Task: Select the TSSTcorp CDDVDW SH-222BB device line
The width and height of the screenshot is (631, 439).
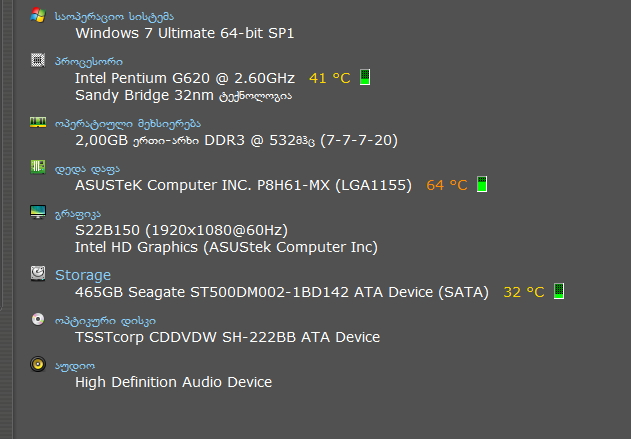Action: tap(227, 337)
